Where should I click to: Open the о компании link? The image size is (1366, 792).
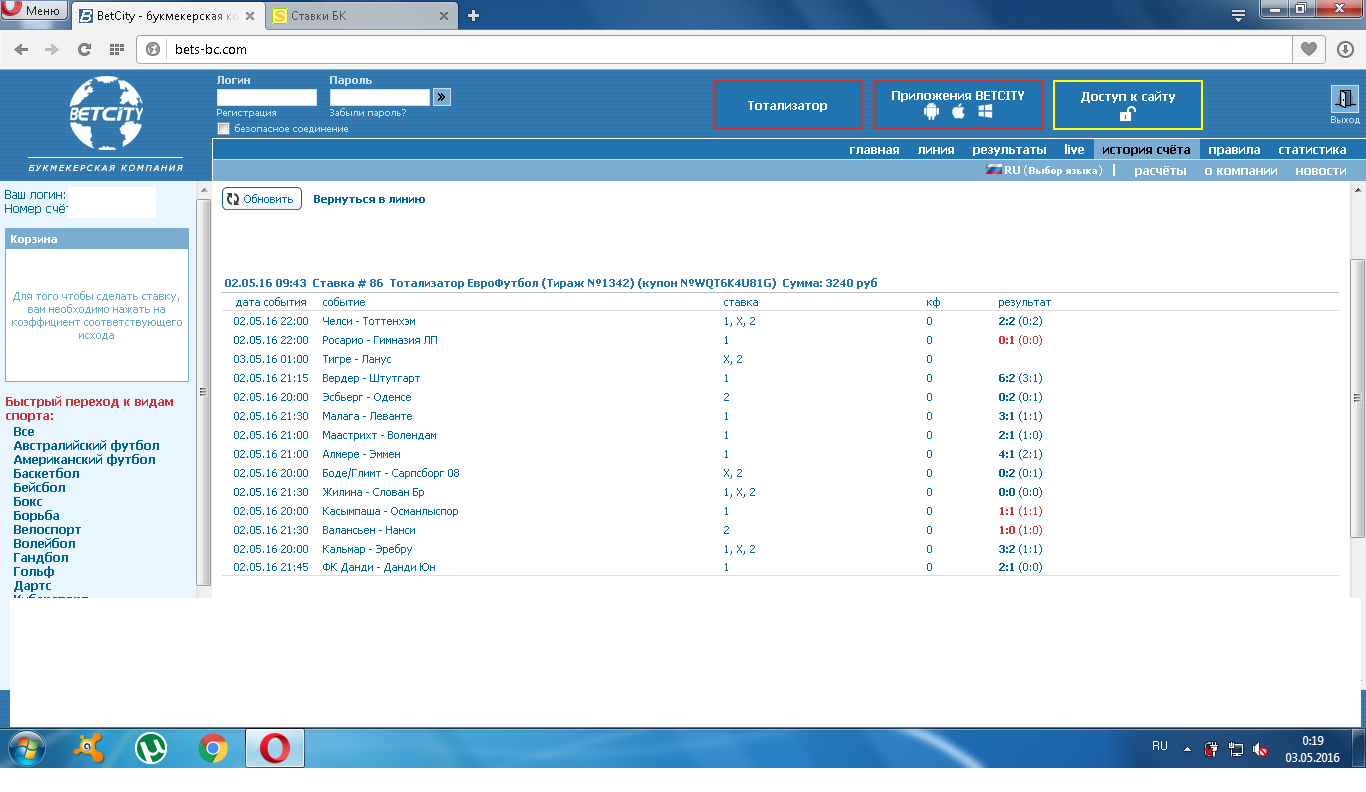point(1241,170)
